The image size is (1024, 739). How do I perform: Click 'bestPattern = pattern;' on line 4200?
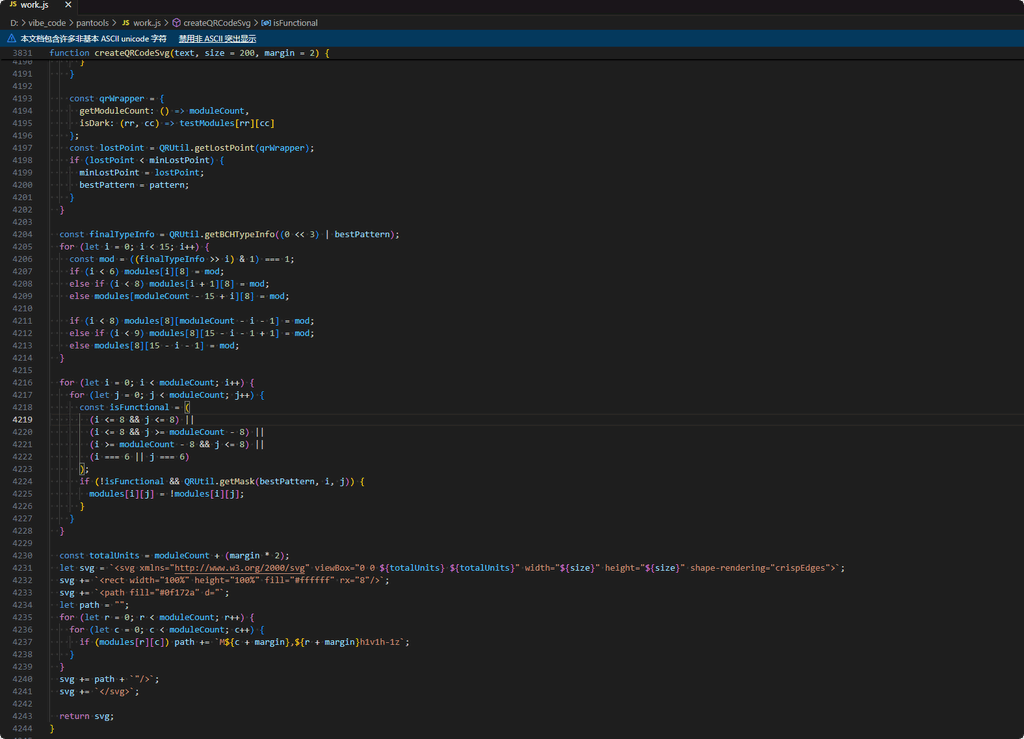[135, 185]
